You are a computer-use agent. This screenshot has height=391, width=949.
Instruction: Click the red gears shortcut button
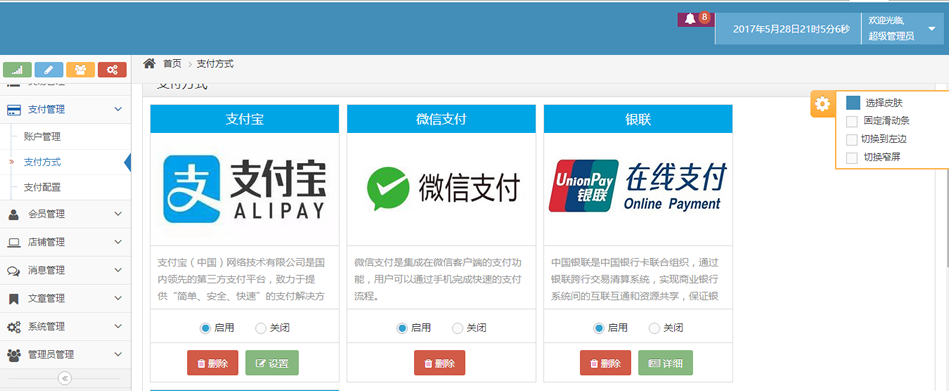coord(112,70)
